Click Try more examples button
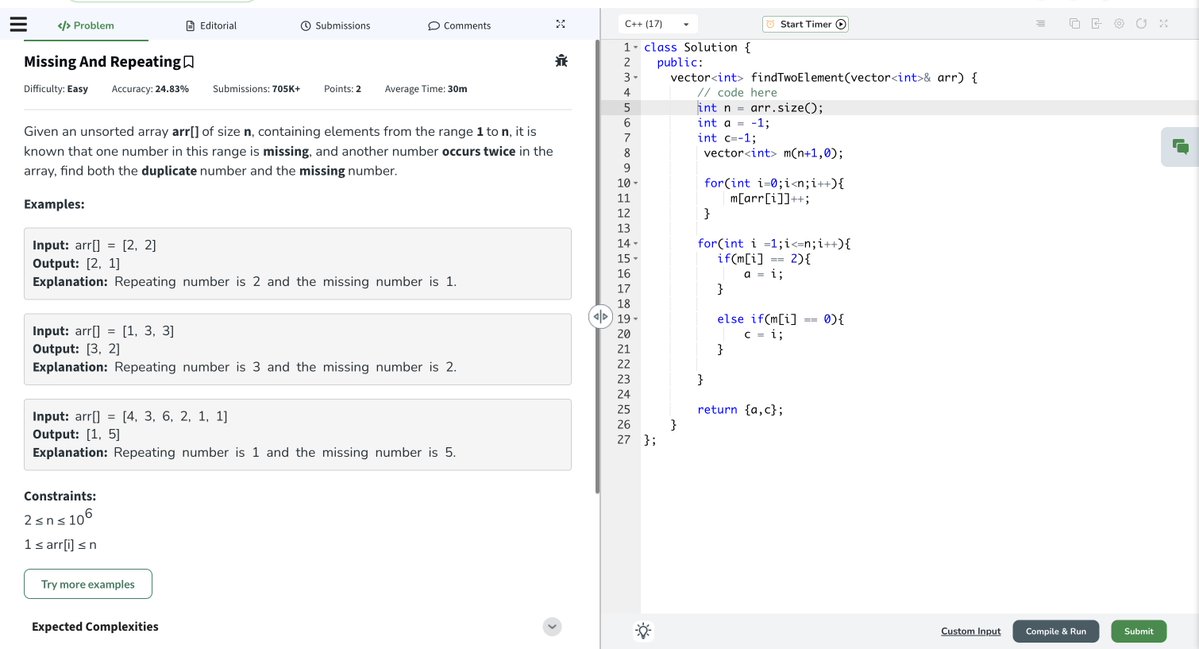1199x649 pixels. (88, 584)
